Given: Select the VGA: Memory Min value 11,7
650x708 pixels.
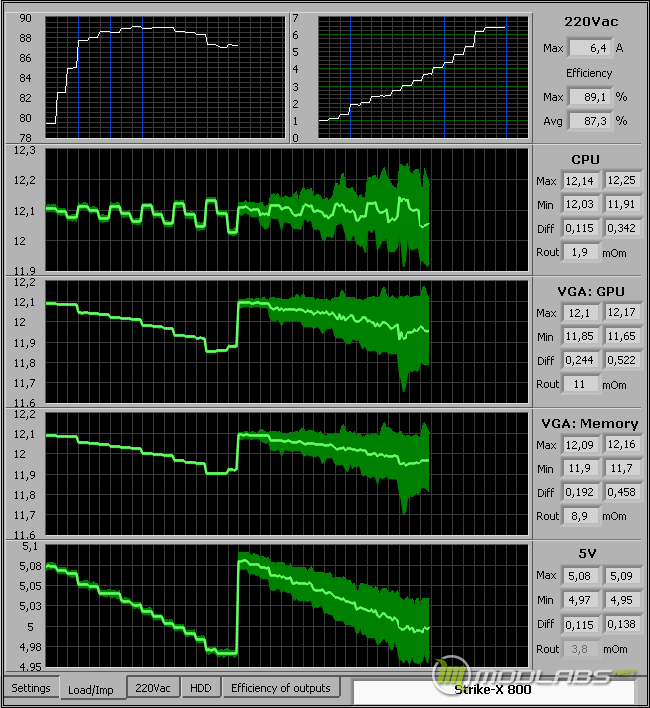Looking at the screenshot, I should pyautogui.click(x=622, y=468).
